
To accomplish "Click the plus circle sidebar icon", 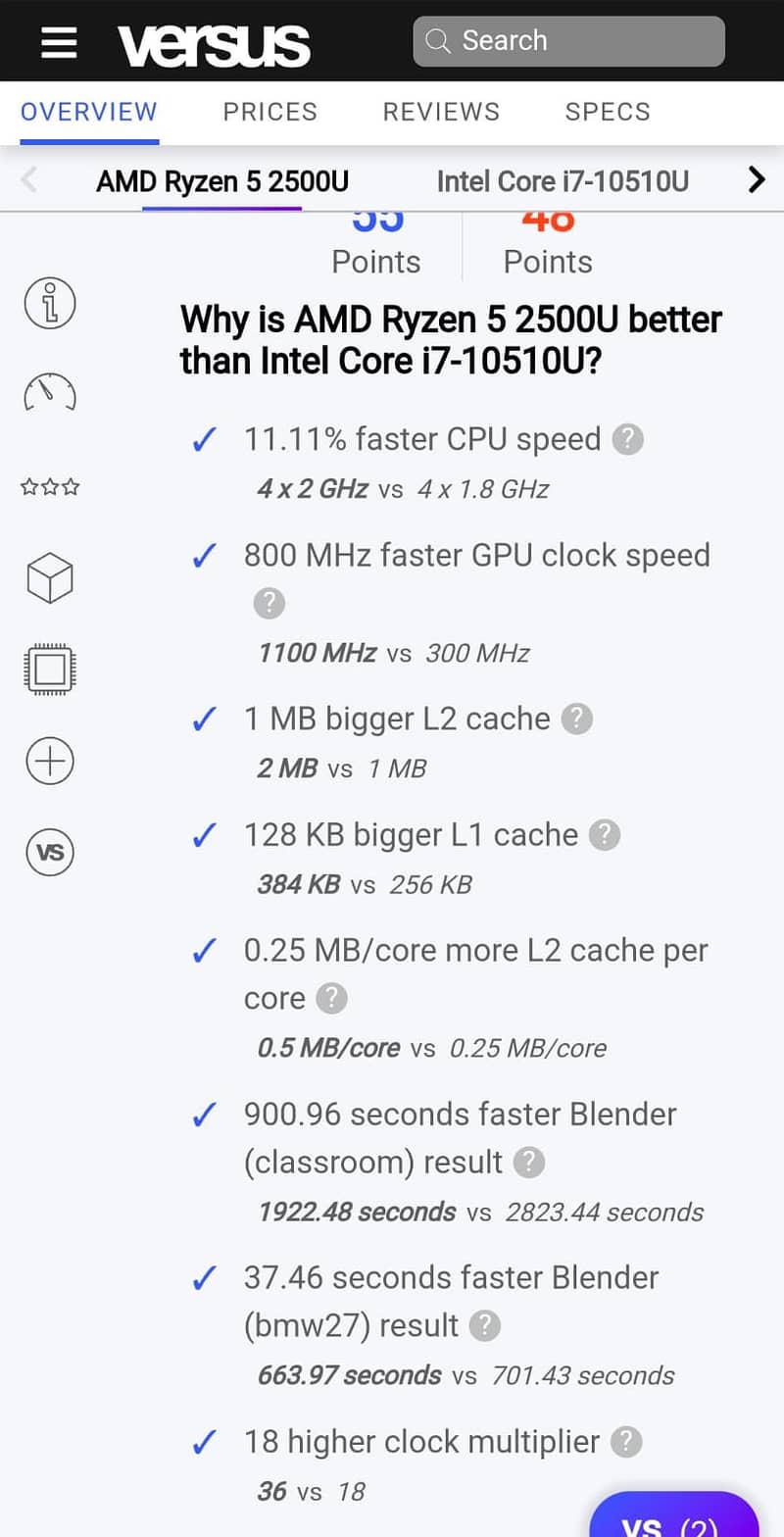I will point(50,761).
